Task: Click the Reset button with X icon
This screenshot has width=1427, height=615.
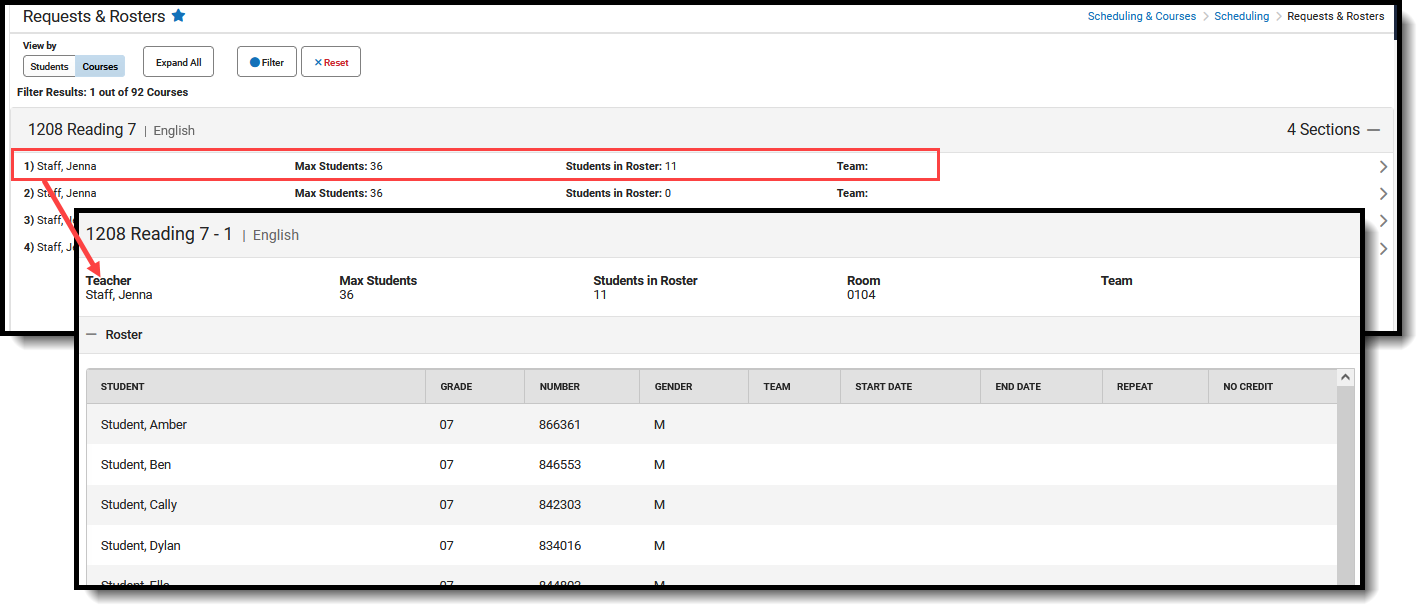Action: click(331, 62)
